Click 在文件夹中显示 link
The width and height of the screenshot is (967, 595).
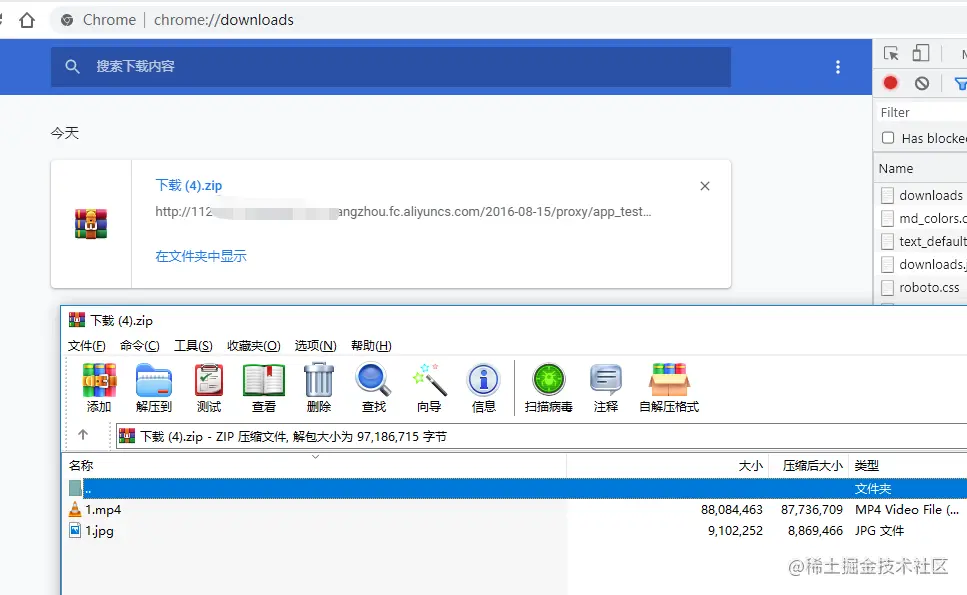point(201,256)
